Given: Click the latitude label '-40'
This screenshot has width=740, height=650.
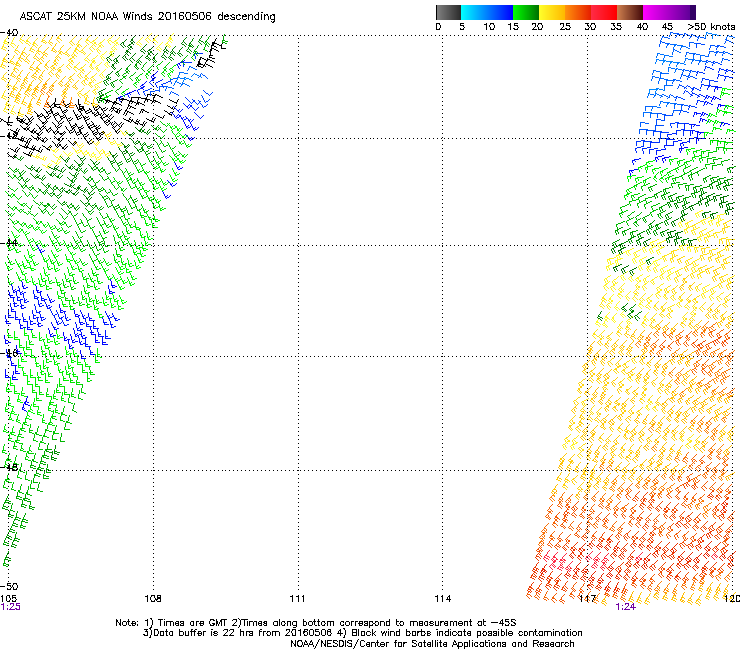Looking at the screenshot, I should coord(9,33).
